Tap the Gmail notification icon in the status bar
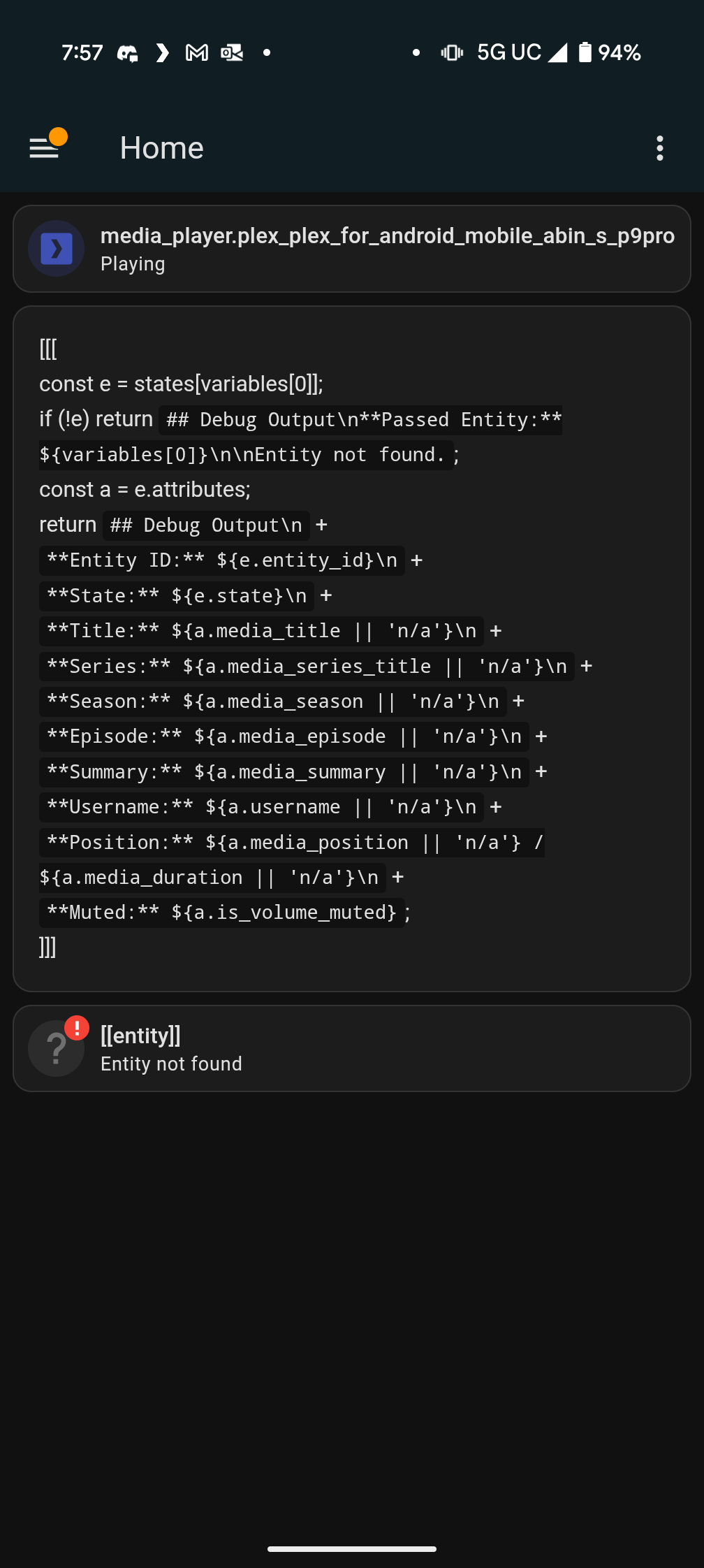The width and height of the screenshot is (704, 1568). [x=197, y=53]
